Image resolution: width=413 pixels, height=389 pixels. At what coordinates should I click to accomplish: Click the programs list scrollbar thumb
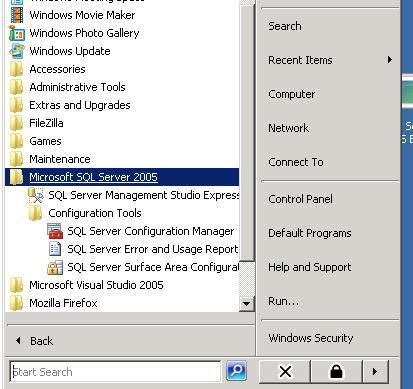[247, 132]
